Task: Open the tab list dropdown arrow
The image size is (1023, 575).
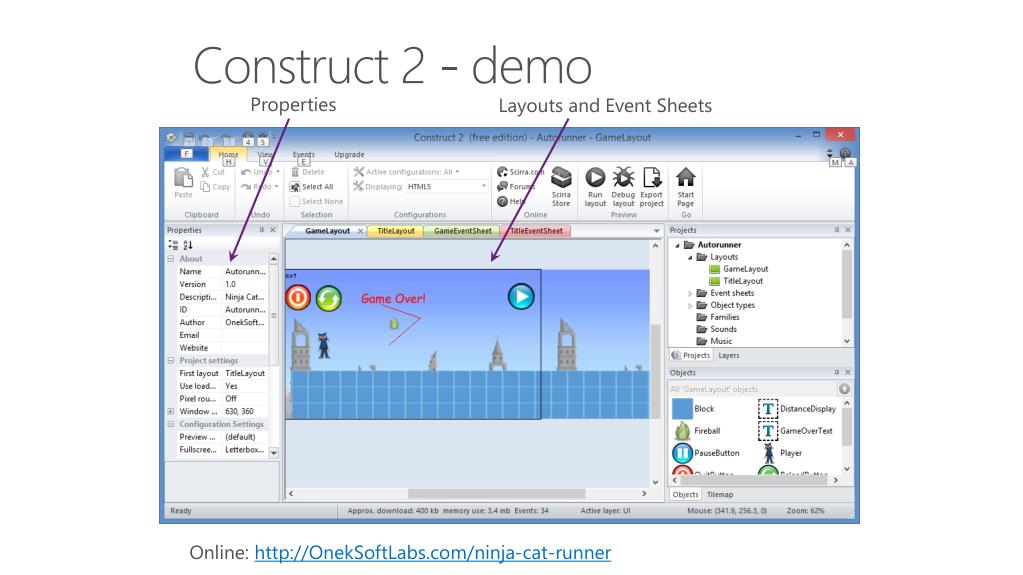Action: tap(656, 231)
